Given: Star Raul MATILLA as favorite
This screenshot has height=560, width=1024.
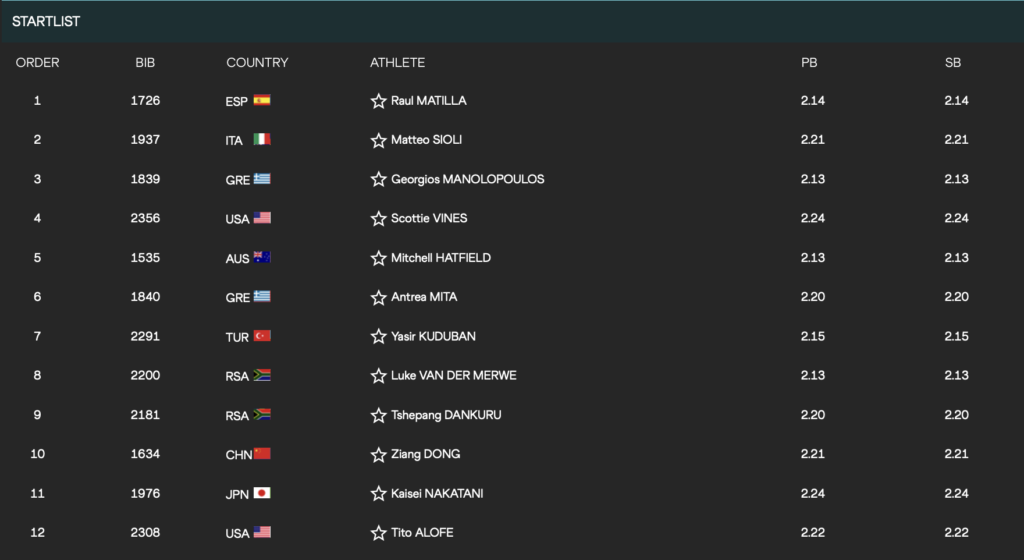Looking at the screenshot, I should coord(378,101).
